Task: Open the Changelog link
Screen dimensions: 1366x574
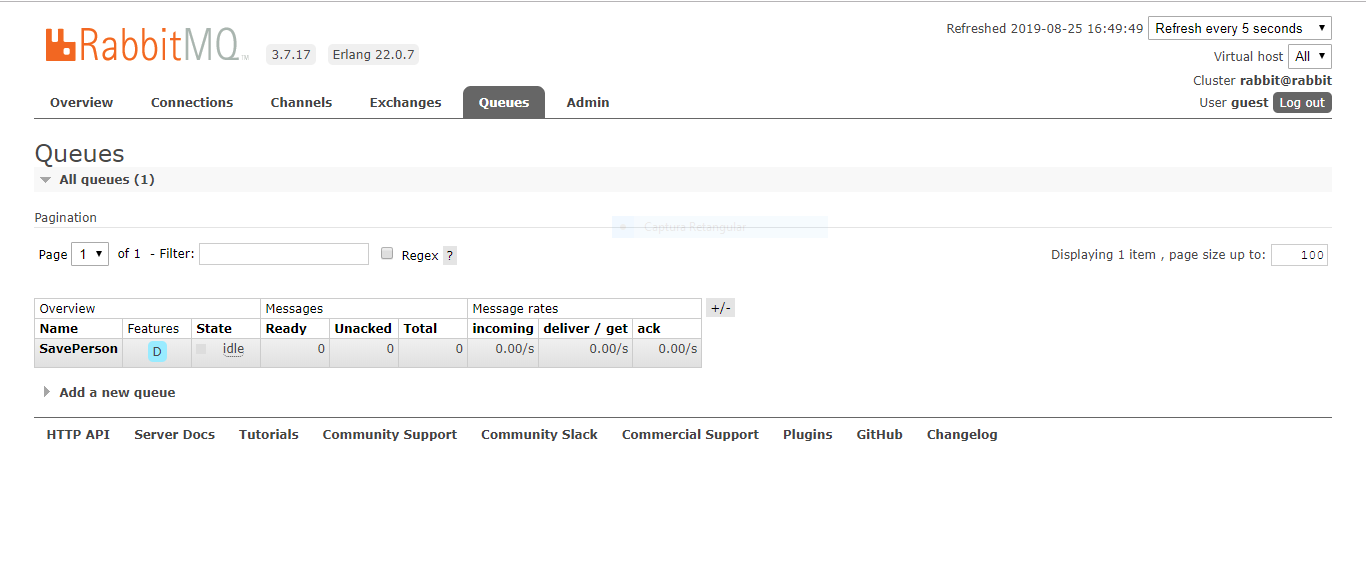Action: (x=962, y=434)
